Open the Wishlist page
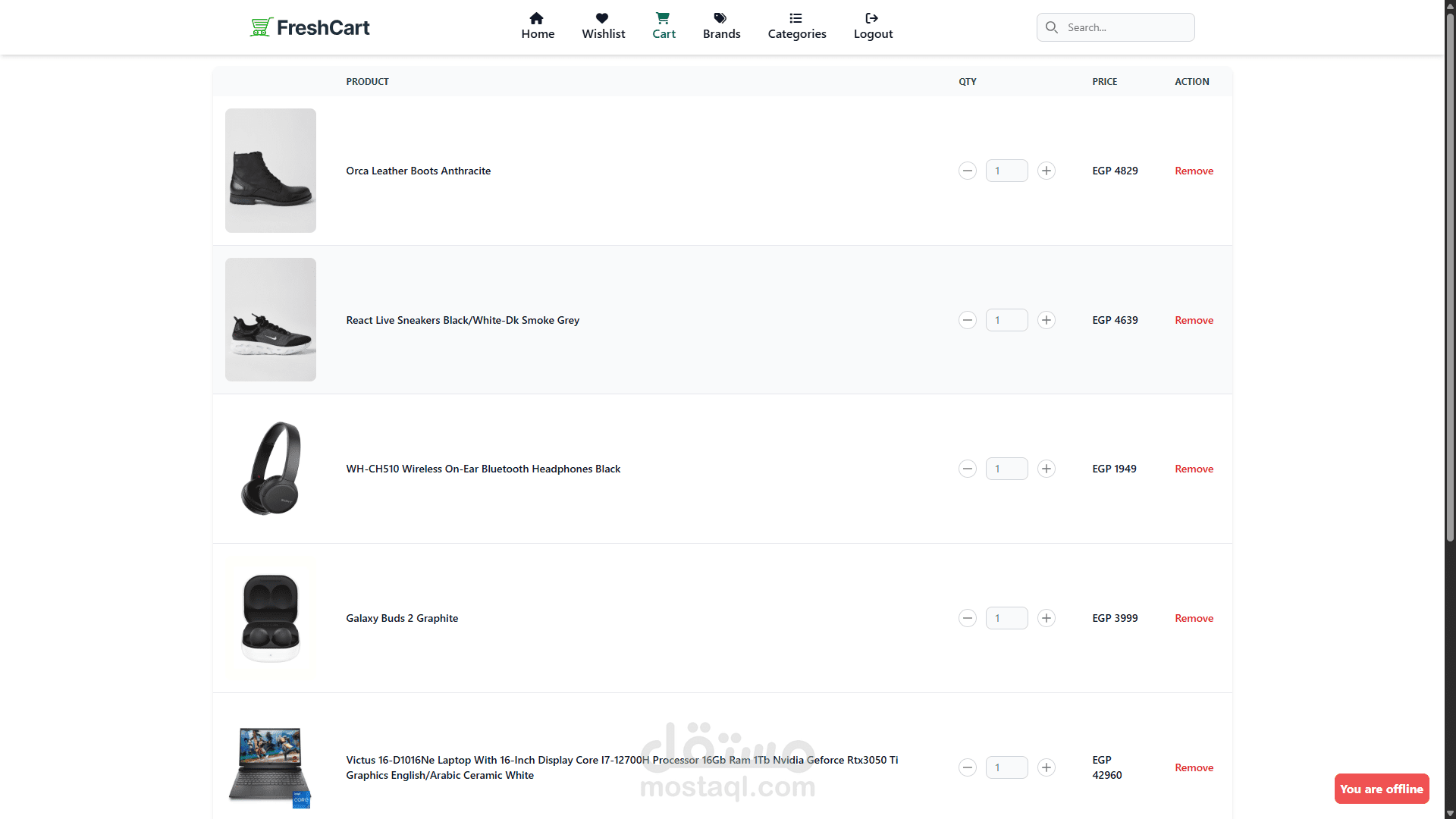 click(x=603, y=27)
